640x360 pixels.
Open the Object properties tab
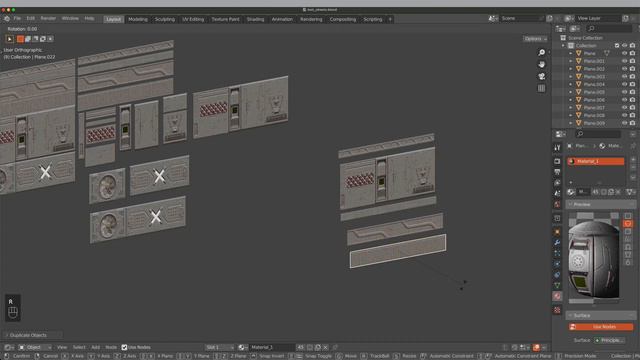tap(557, 232)
